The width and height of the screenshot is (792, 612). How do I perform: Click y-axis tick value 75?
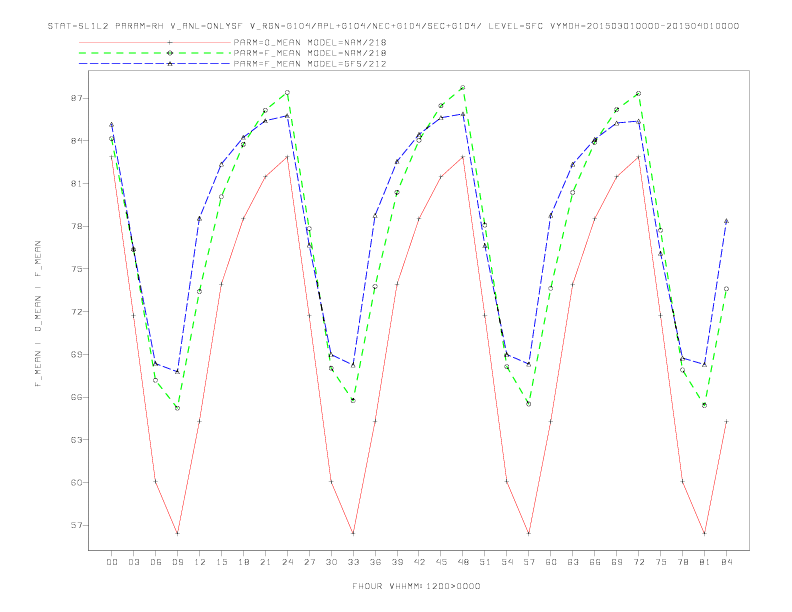77,269
